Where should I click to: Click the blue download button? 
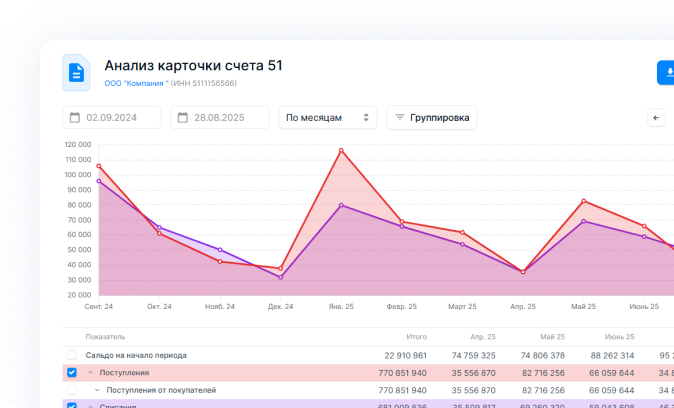665,73
